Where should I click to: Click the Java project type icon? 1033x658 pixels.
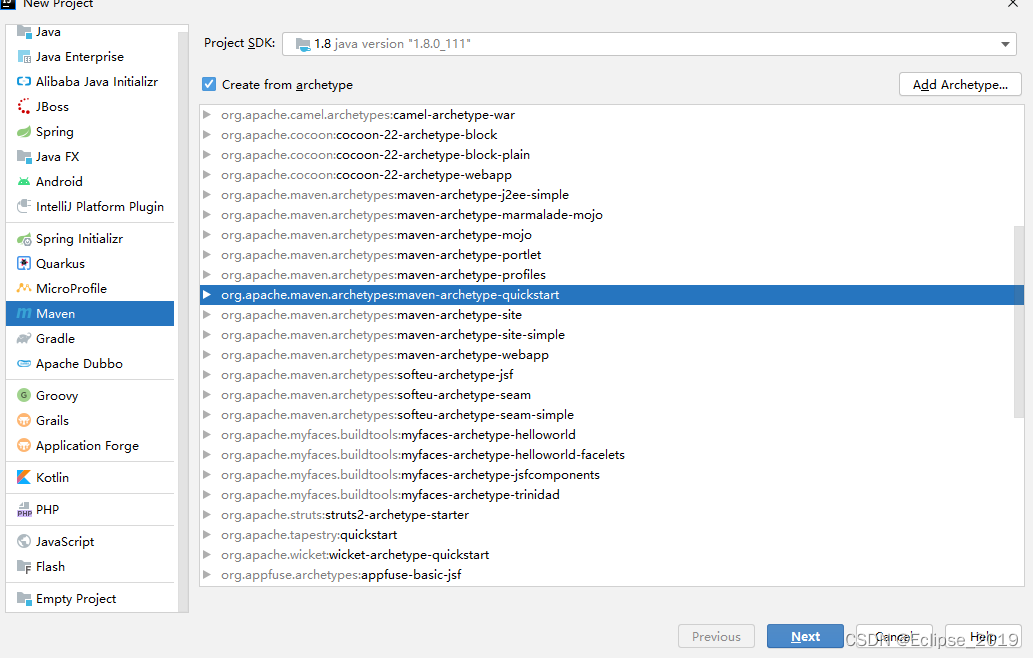24,32
